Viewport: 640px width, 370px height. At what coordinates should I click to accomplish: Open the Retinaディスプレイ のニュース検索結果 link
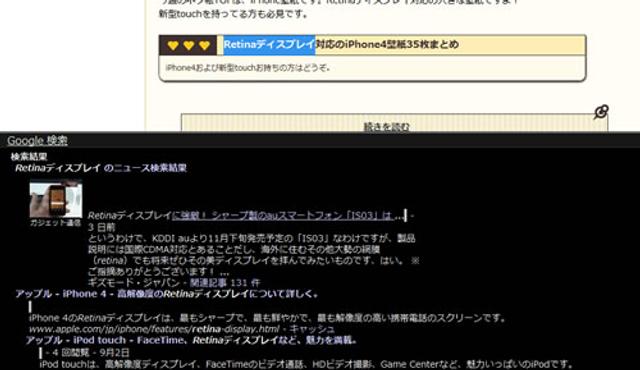(x=101, y=168)
